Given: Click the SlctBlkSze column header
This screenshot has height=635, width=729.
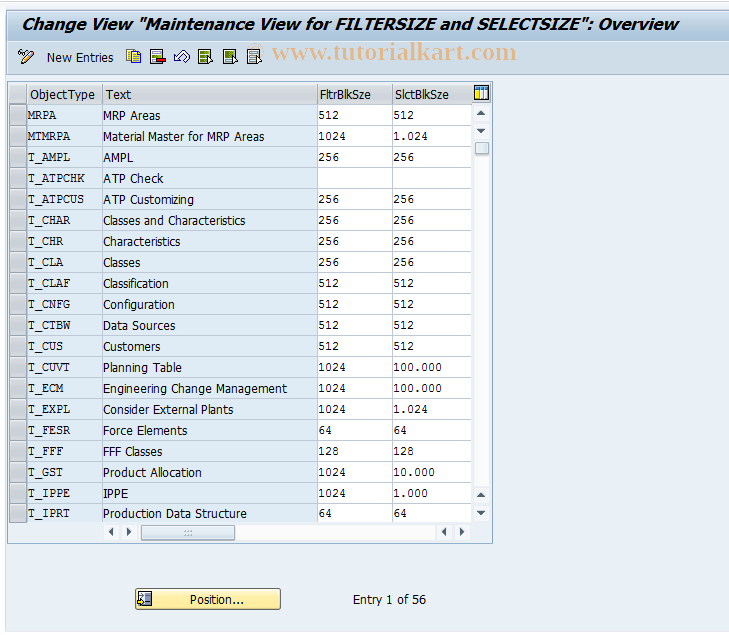Looking at the screenshot, I should pyautogui.click(x=431, y=94).
